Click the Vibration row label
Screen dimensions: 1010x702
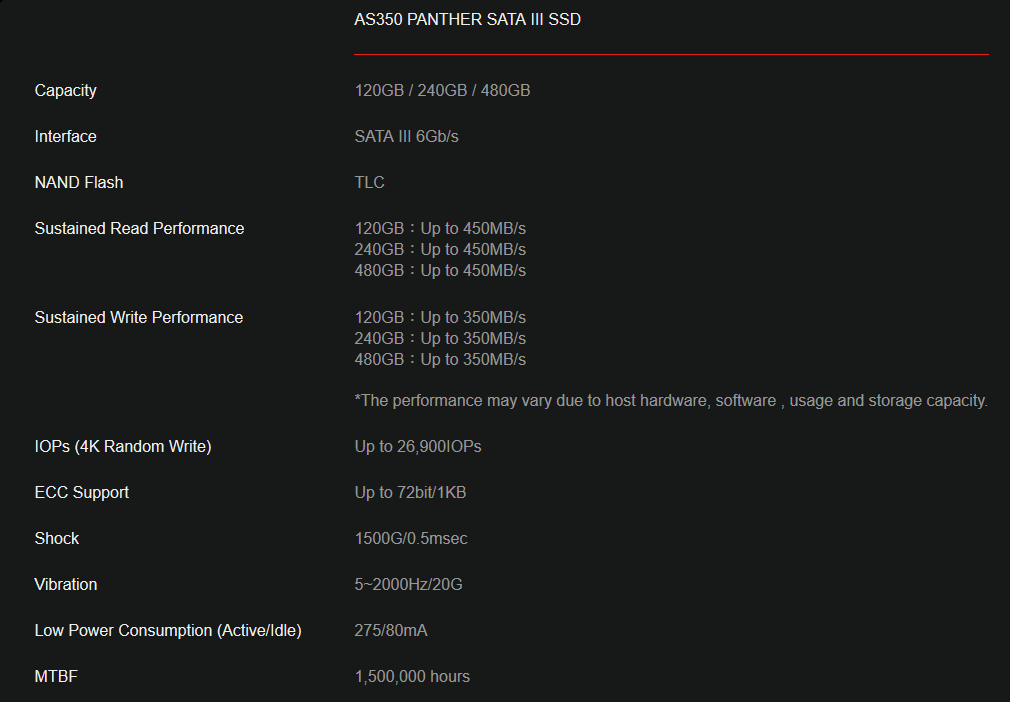66,584
